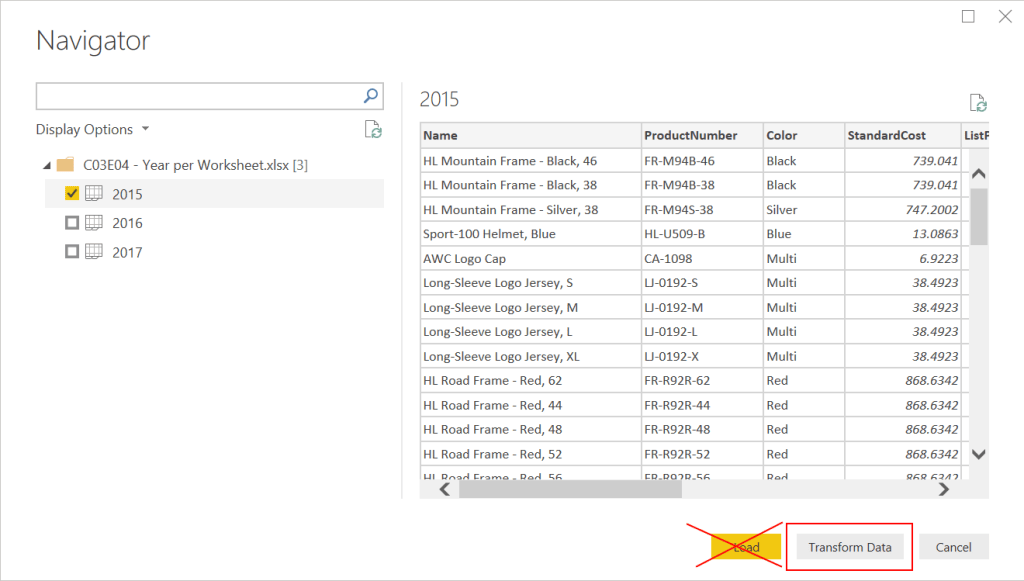Image resolution: width=1024 pixels, height=581 pixels.
Task: Click the horizontal scrollbar thumb
Action: click(570, 490)
